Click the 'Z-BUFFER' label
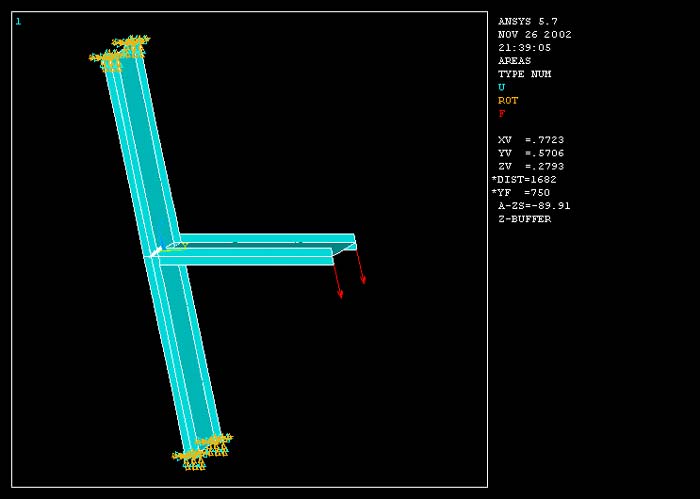 pos(525,219)
